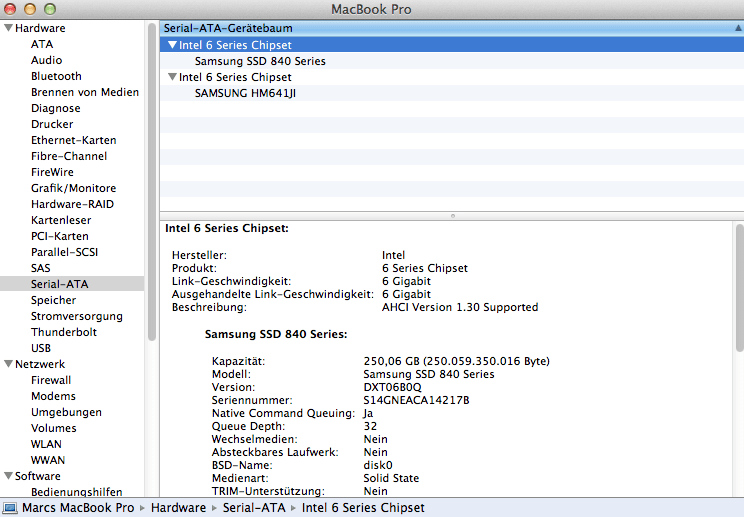The image size is (744, 517).
Task: Select Modems under Netzwerk
Action: [53, 397]
